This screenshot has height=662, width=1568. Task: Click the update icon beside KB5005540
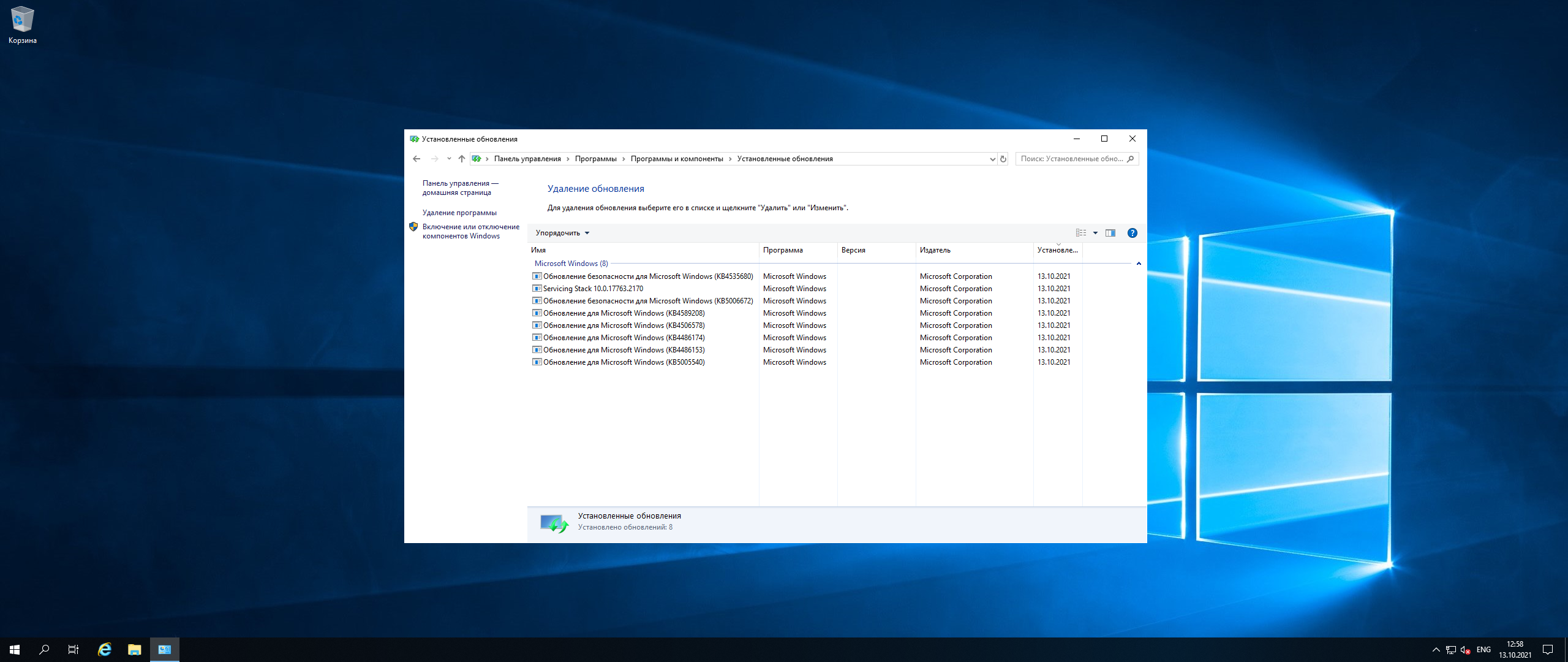[537, 362]
